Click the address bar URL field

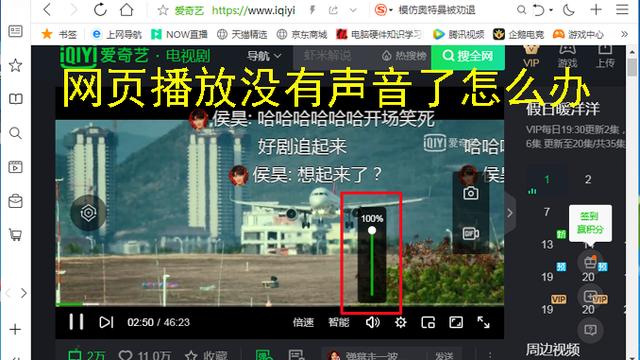[x=253, y=10]
